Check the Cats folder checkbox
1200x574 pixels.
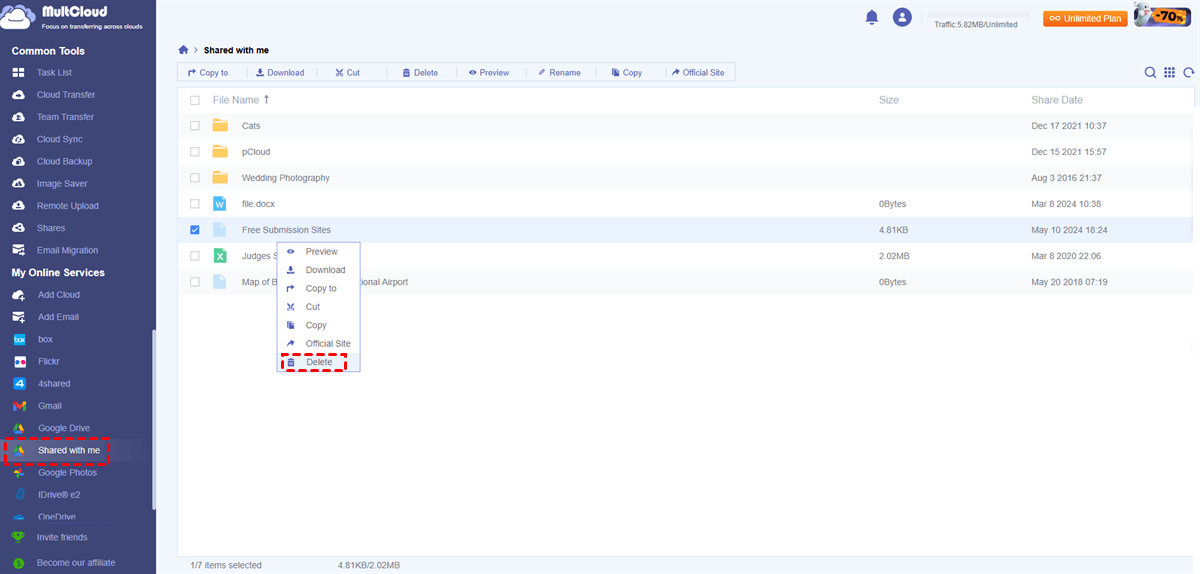195,126
